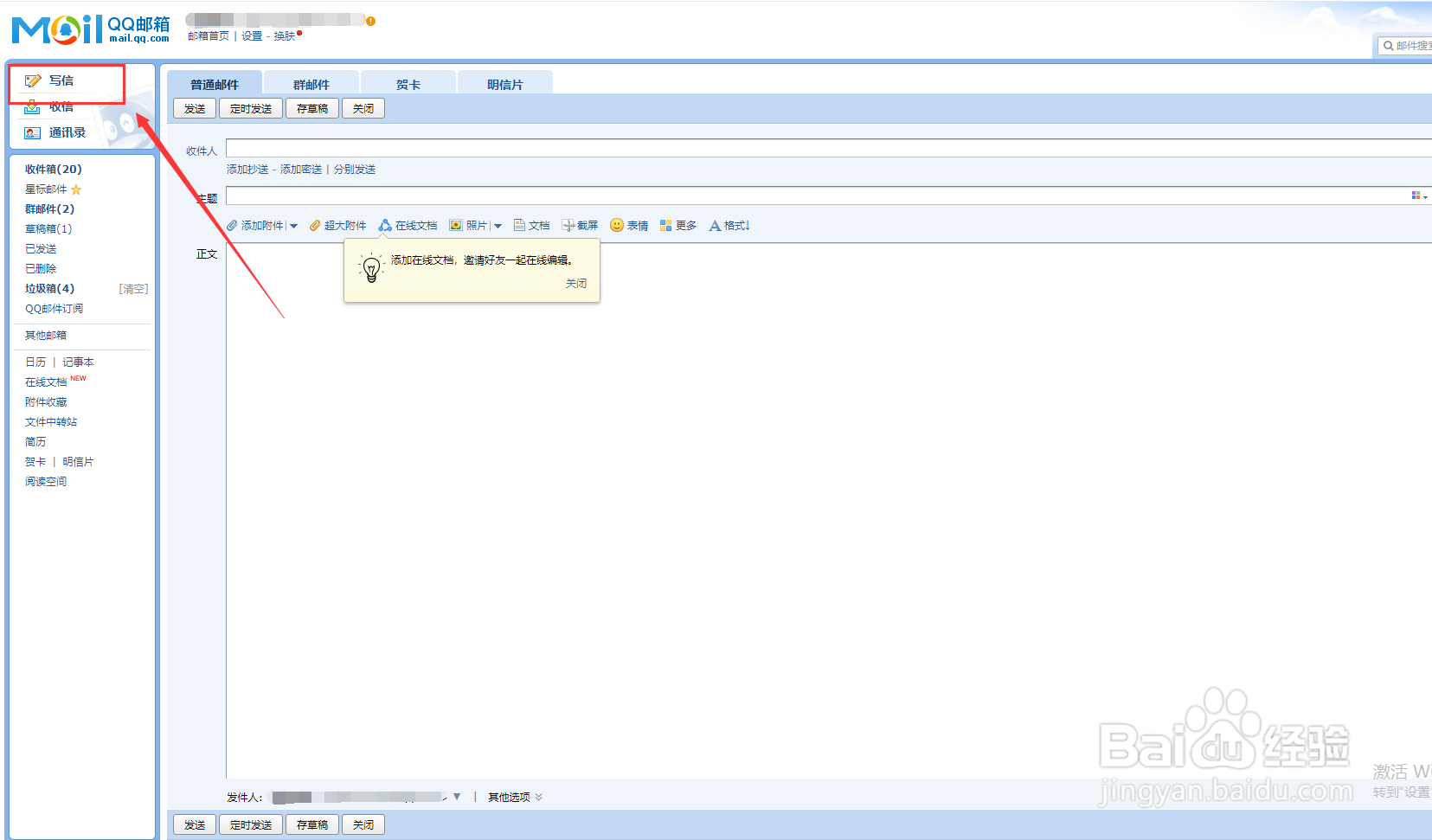The width and height of the screenshot is (1432, 840).
Task: Insert an online document via 在线文档
Action: point(408,226)
